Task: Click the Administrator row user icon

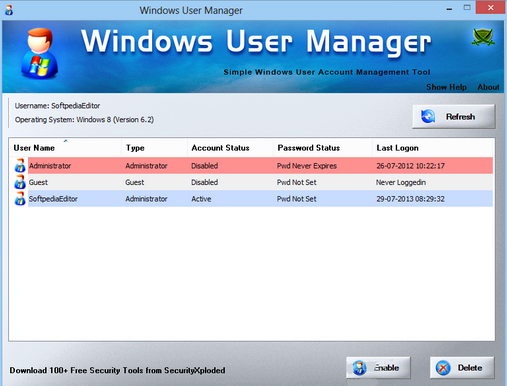Action: point(20,166)
